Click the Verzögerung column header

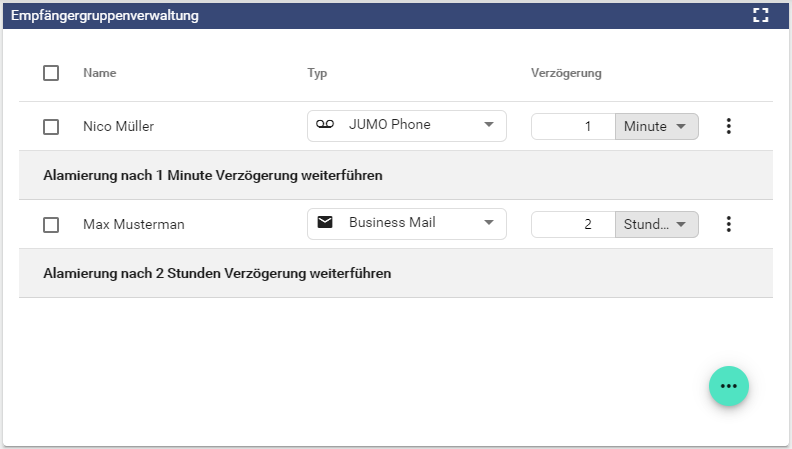566,73
